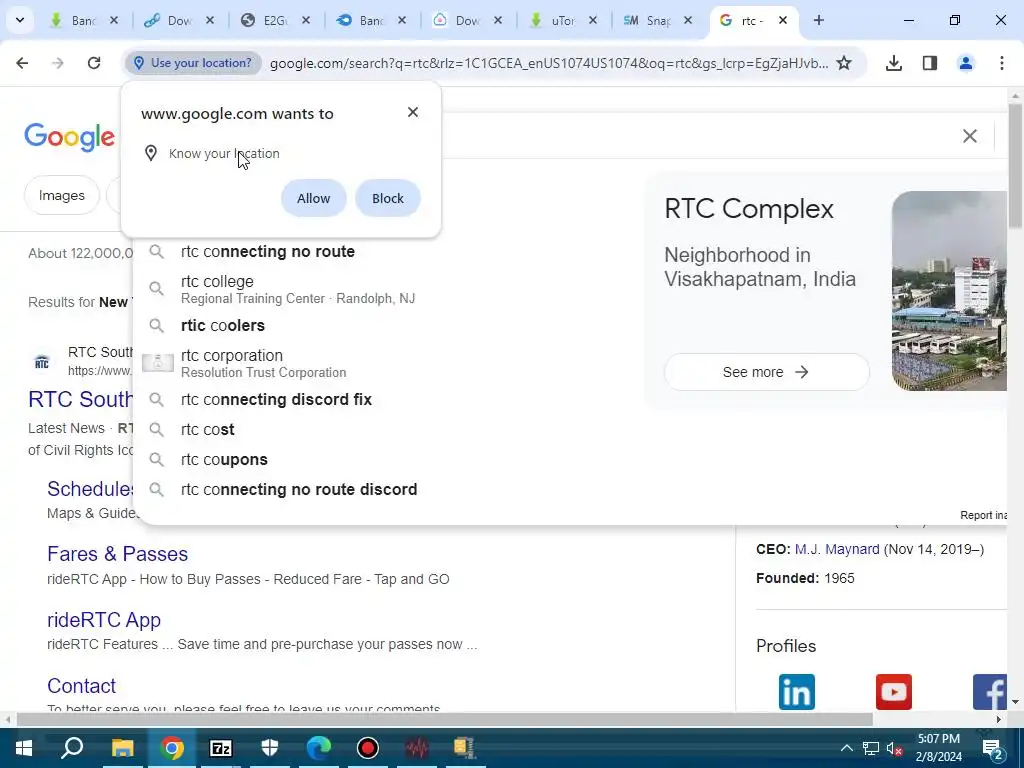The height and width of the screenshot is (768, 1024).
Task: Open the YouTube profile icon
Action: (x=893, y=692)
